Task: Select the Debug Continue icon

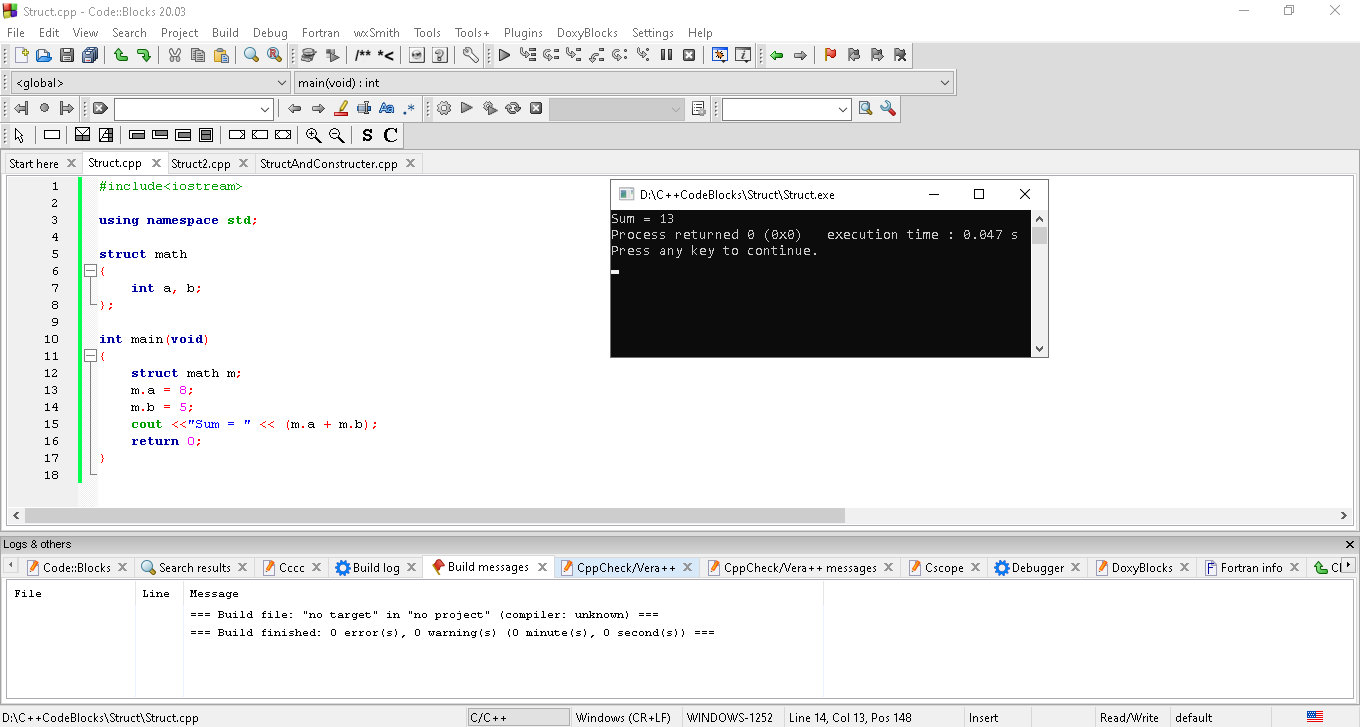Action: click(505, 55)
